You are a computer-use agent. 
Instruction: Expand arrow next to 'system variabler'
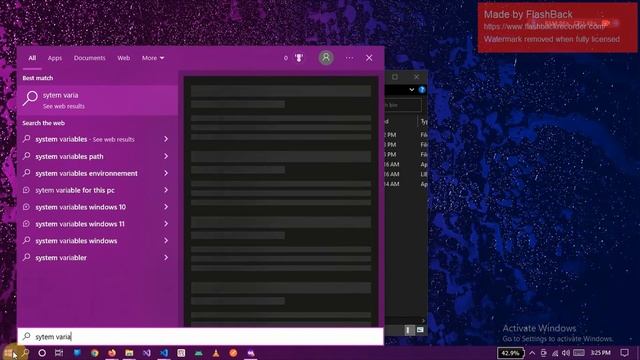coord(166,258)
